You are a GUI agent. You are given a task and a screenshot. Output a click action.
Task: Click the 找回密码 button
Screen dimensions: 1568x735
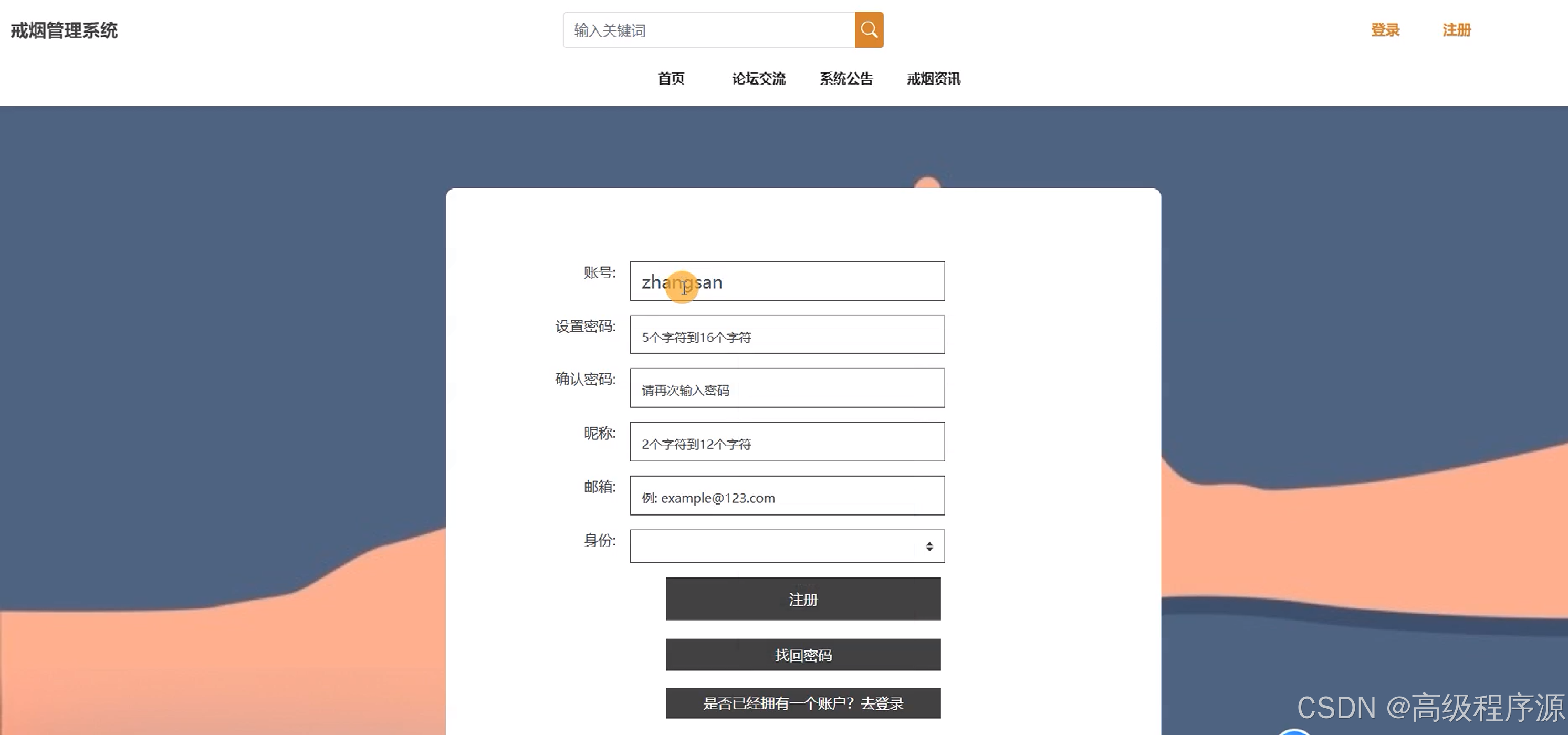803,655
